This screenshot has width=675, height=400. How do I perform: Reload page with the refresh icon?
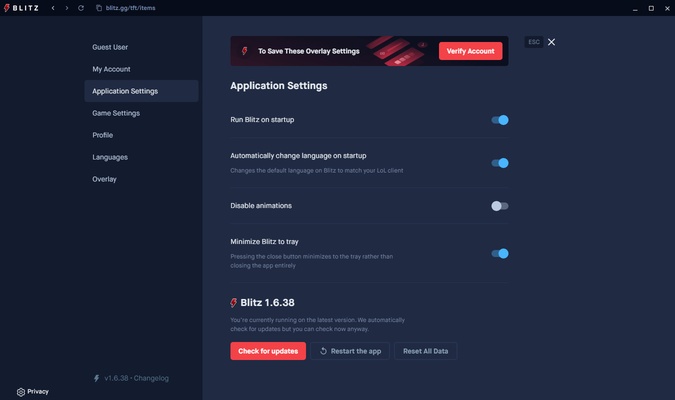(x=81, y=8)
